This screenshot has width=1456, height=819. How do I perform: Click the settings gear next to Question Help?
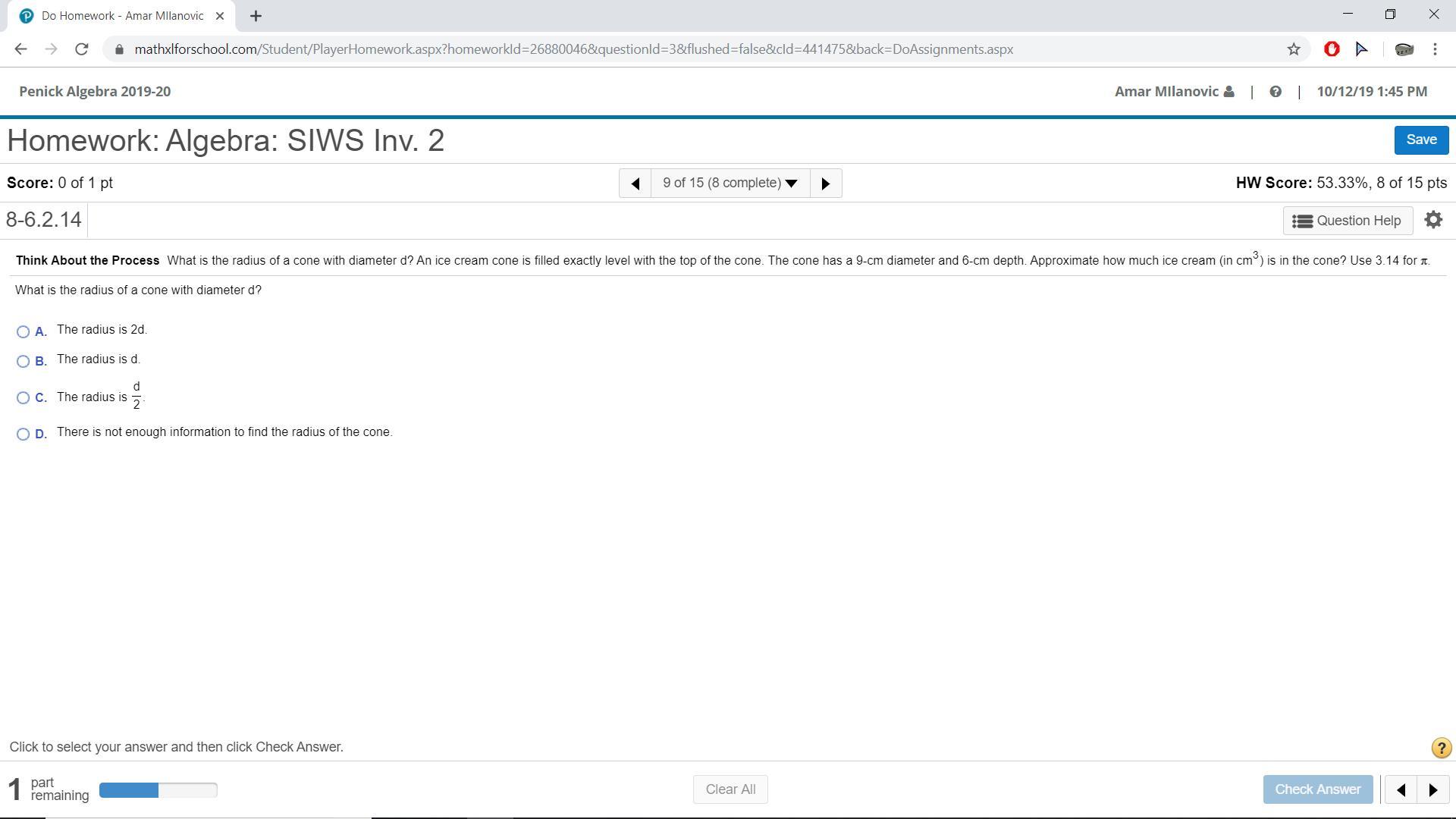[1432, 220]
